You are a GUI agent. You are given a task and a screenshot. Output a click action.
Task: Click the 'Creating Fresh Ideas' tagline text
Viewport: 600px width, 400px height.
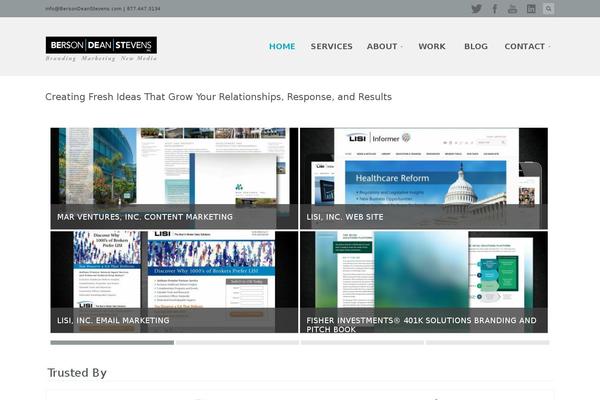[x=218, y=97]
